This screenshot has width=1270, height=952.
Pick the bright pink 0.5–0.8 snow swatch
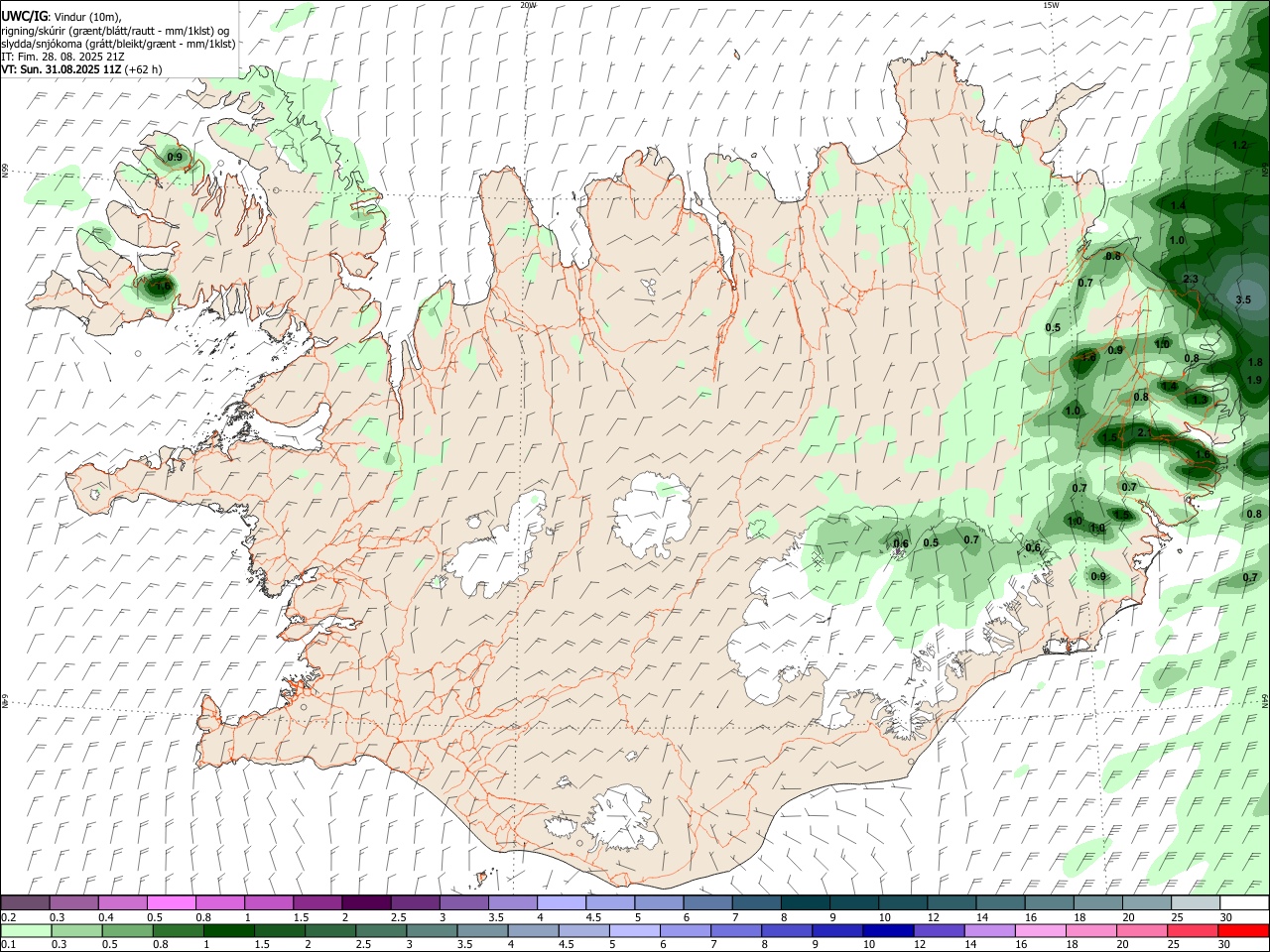point(171,903)
